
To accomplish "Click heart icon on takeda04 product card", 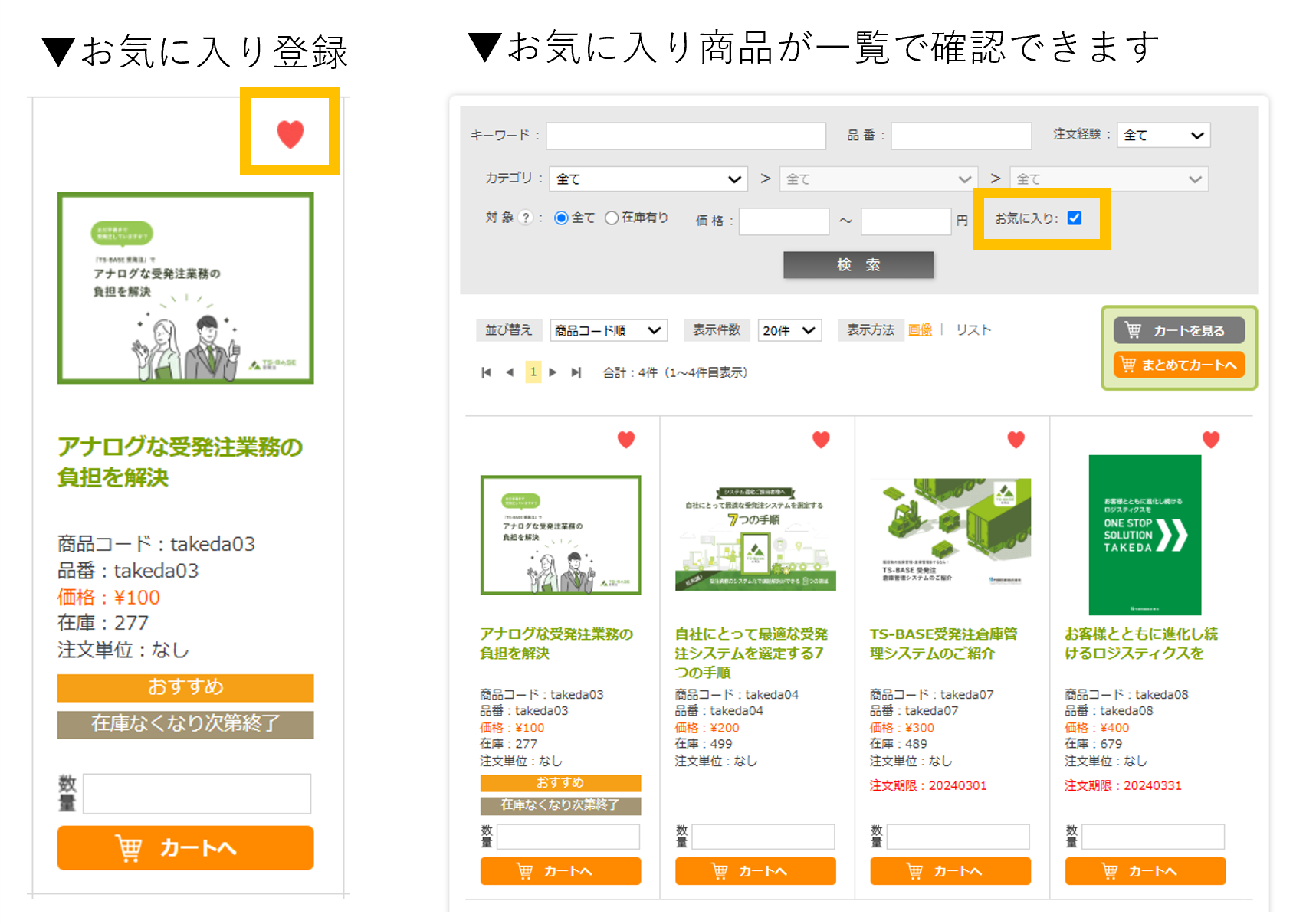I will click(x=821, y=440).
